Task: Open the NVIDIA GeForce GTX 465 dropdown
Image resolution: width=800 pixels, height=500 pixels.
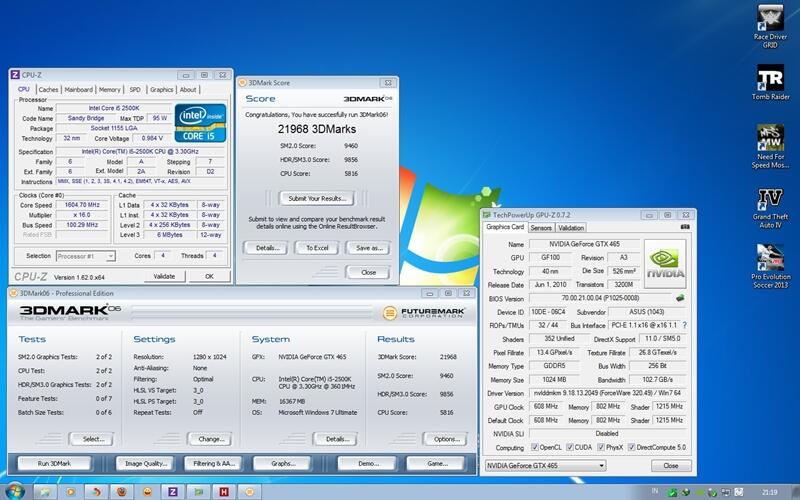Action: [x=545, y=465]
